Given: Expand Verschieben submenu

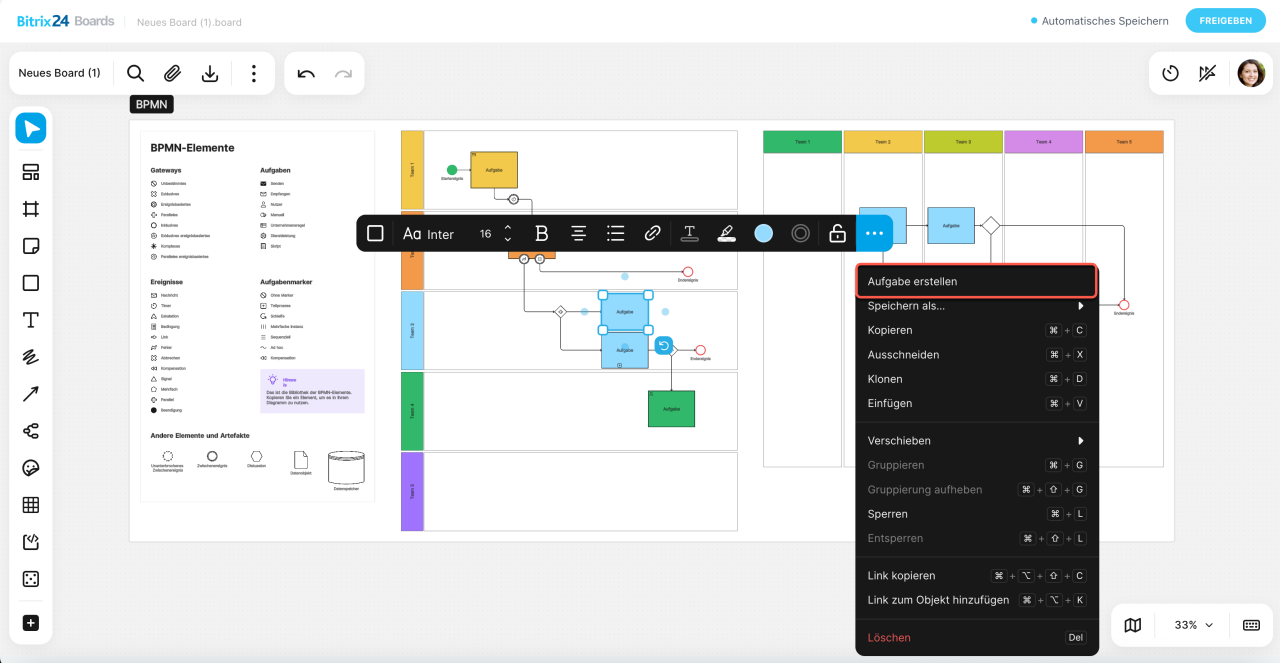Looking at the screenshot, I should 977,441.
